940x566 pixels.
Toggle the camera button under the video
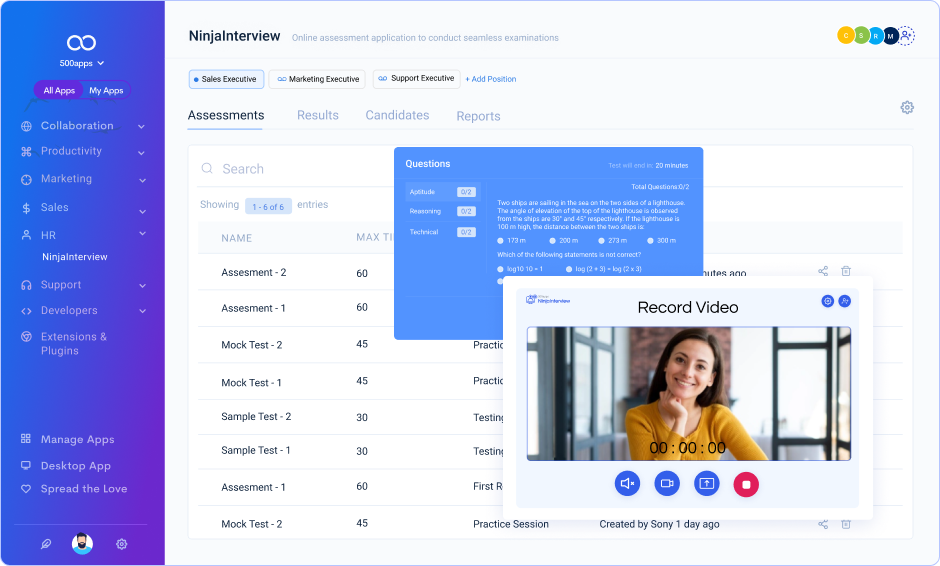click(x=667, y=484)
